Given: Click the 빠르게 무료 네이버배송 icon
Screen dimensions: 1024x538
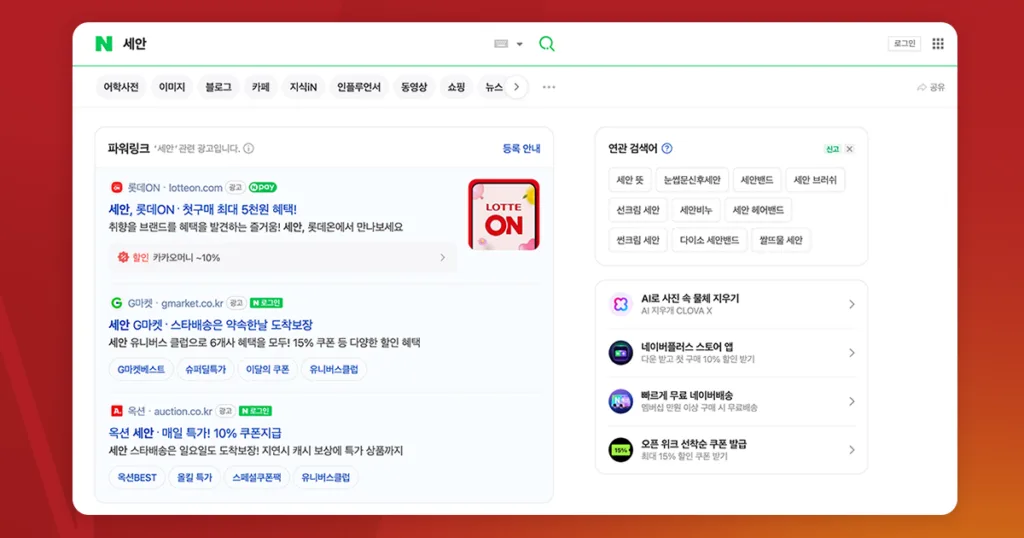Looking at the screenshot, I should (620, 402).
